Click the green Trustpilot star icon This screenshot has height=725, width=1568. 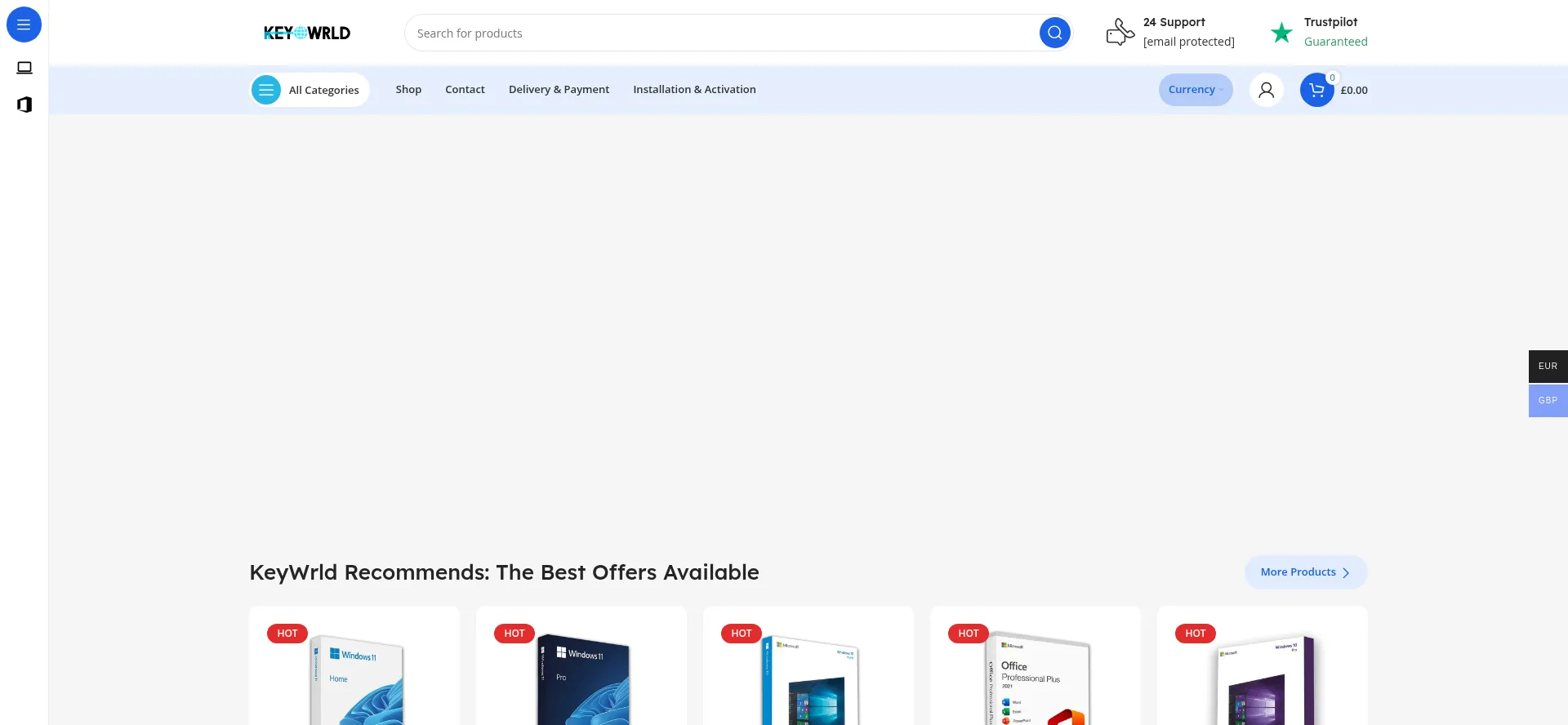[1281, 33]
